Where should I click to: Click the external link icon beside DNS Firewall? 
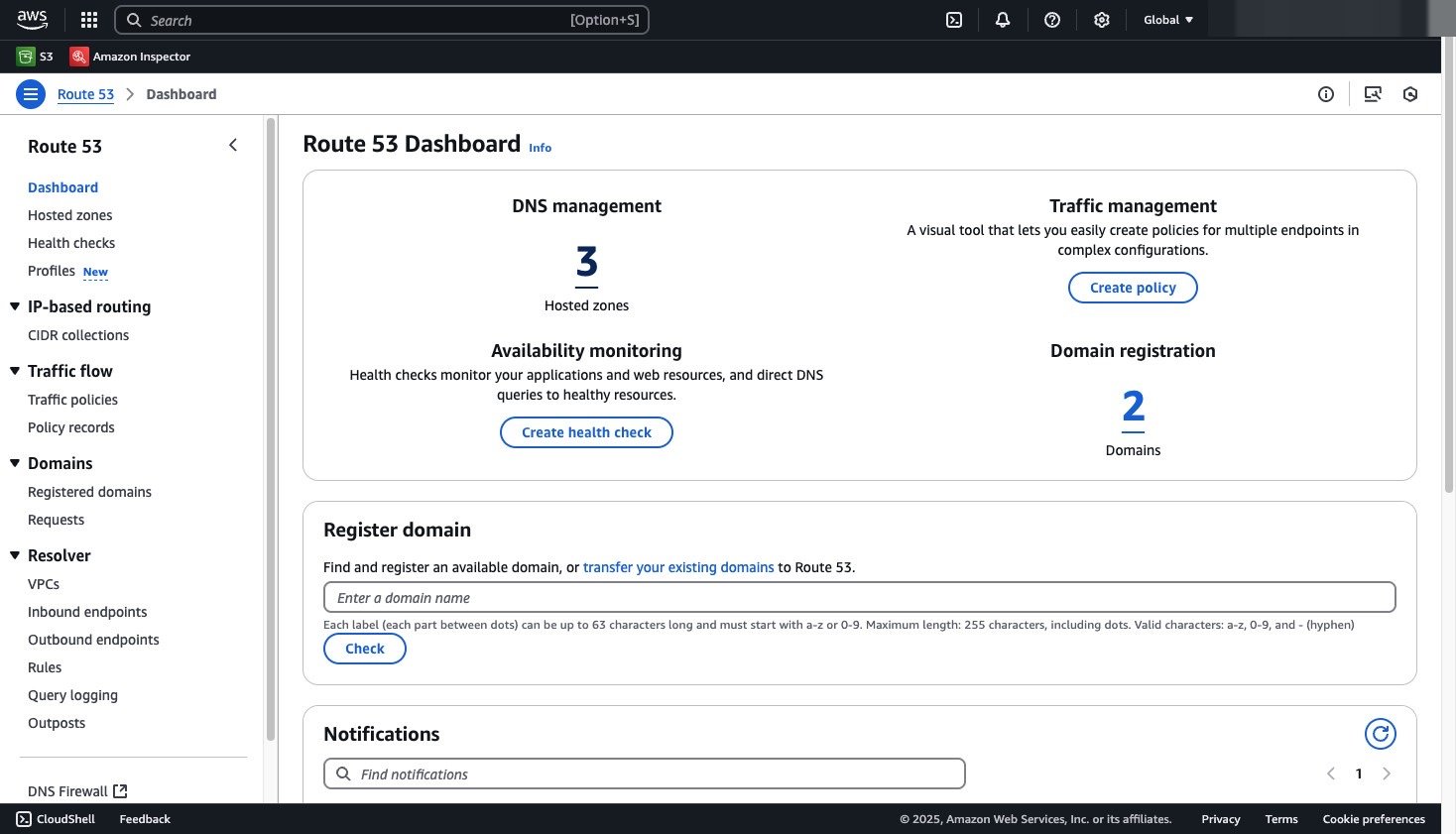(x=120, y=791)
